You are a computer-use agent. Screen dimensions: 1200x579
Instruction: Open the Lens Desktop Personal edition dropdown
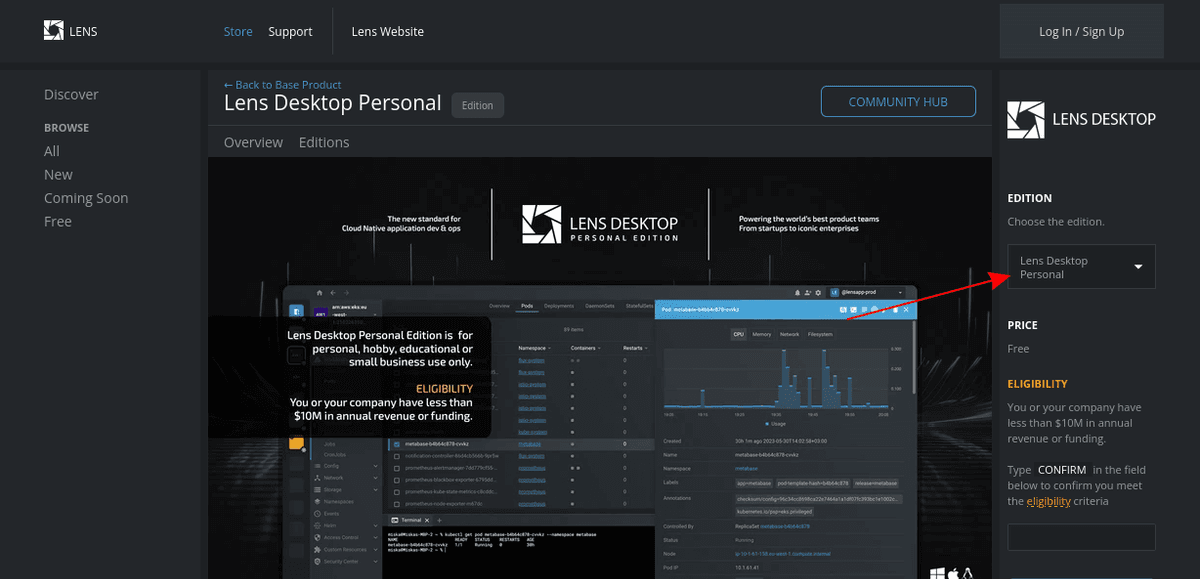coord(1081,267)
